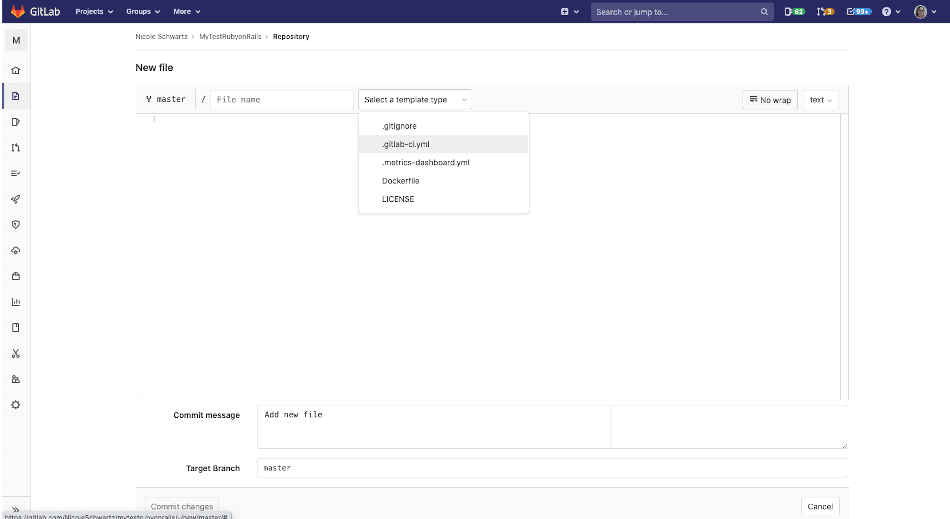Click the Merge Requests sidebar icon
The height and width of the screenshot is (519, 950).
[x=15, y=147]
